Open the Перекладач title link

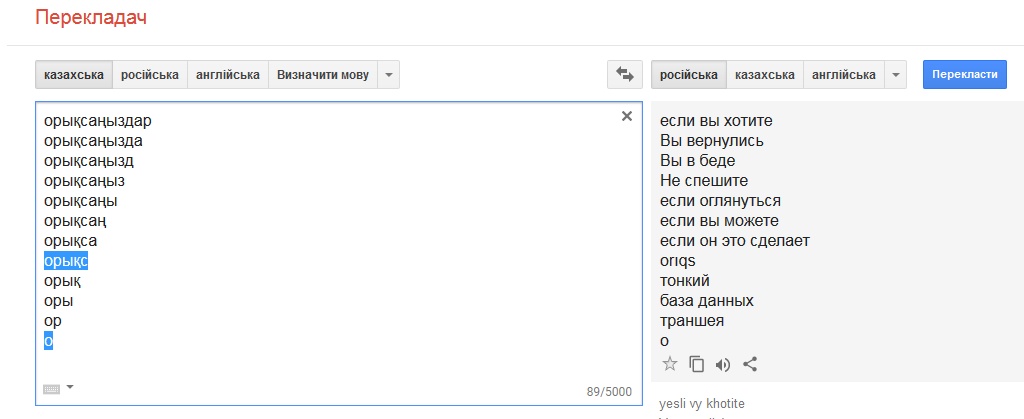coord(91,18)
